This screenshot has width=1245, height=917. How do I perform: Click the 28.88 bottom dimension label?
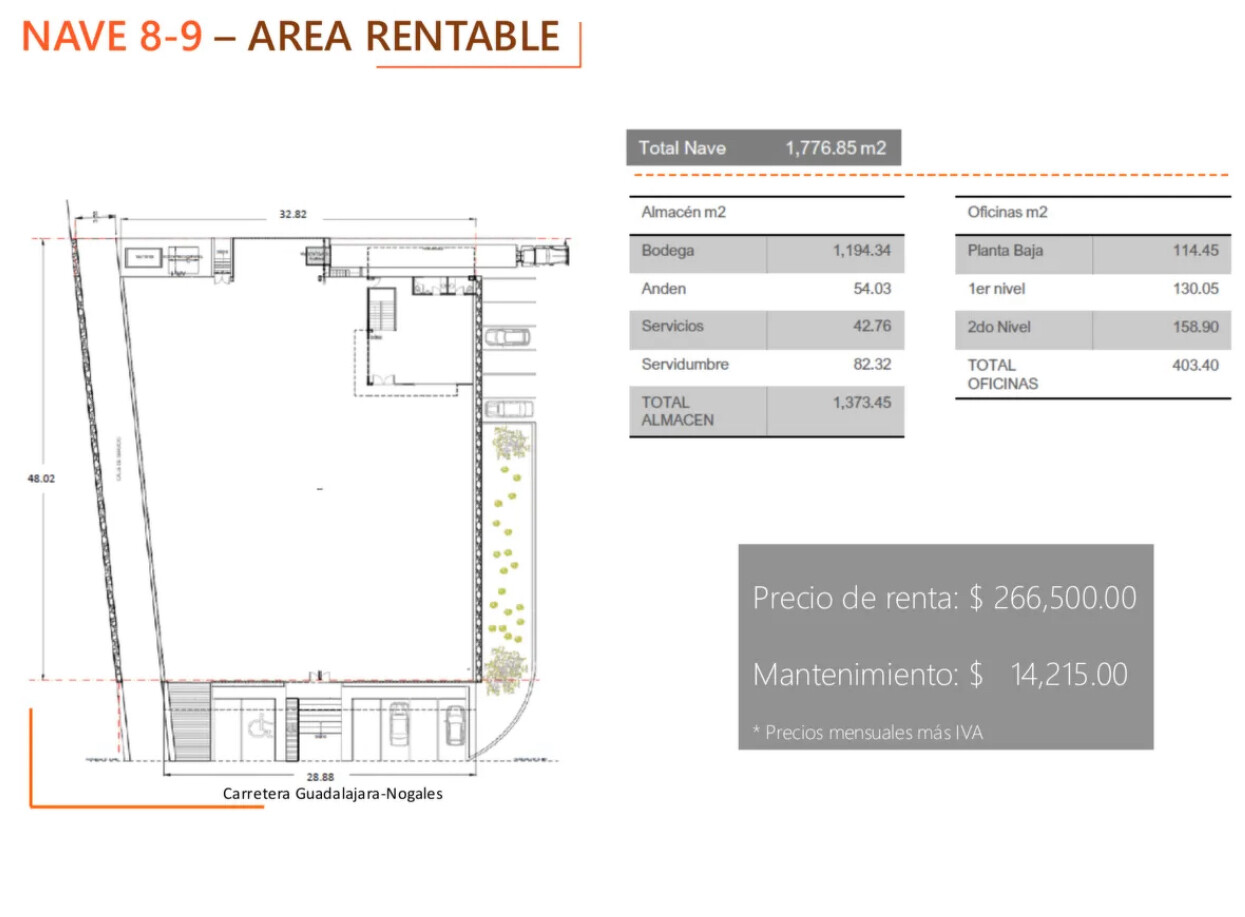tap(321, 776)
